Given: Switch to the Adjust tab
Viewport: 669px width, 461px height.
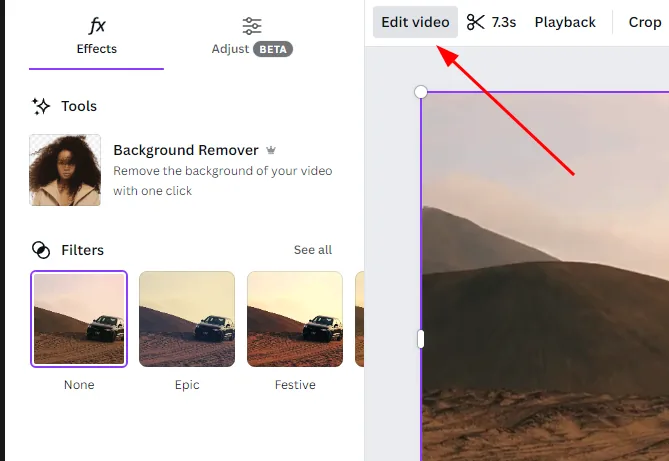Looking at the screenshot, I should [x=252, y=38].
